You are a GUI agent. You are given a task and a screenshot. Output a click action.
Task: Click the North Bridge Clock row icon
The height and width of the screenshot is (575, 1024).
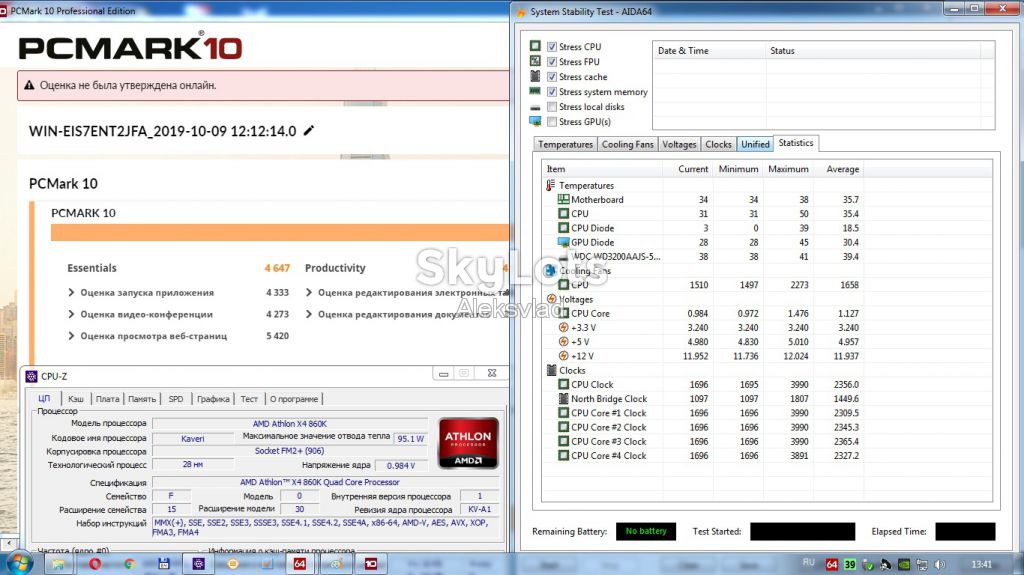coord(563,399)
